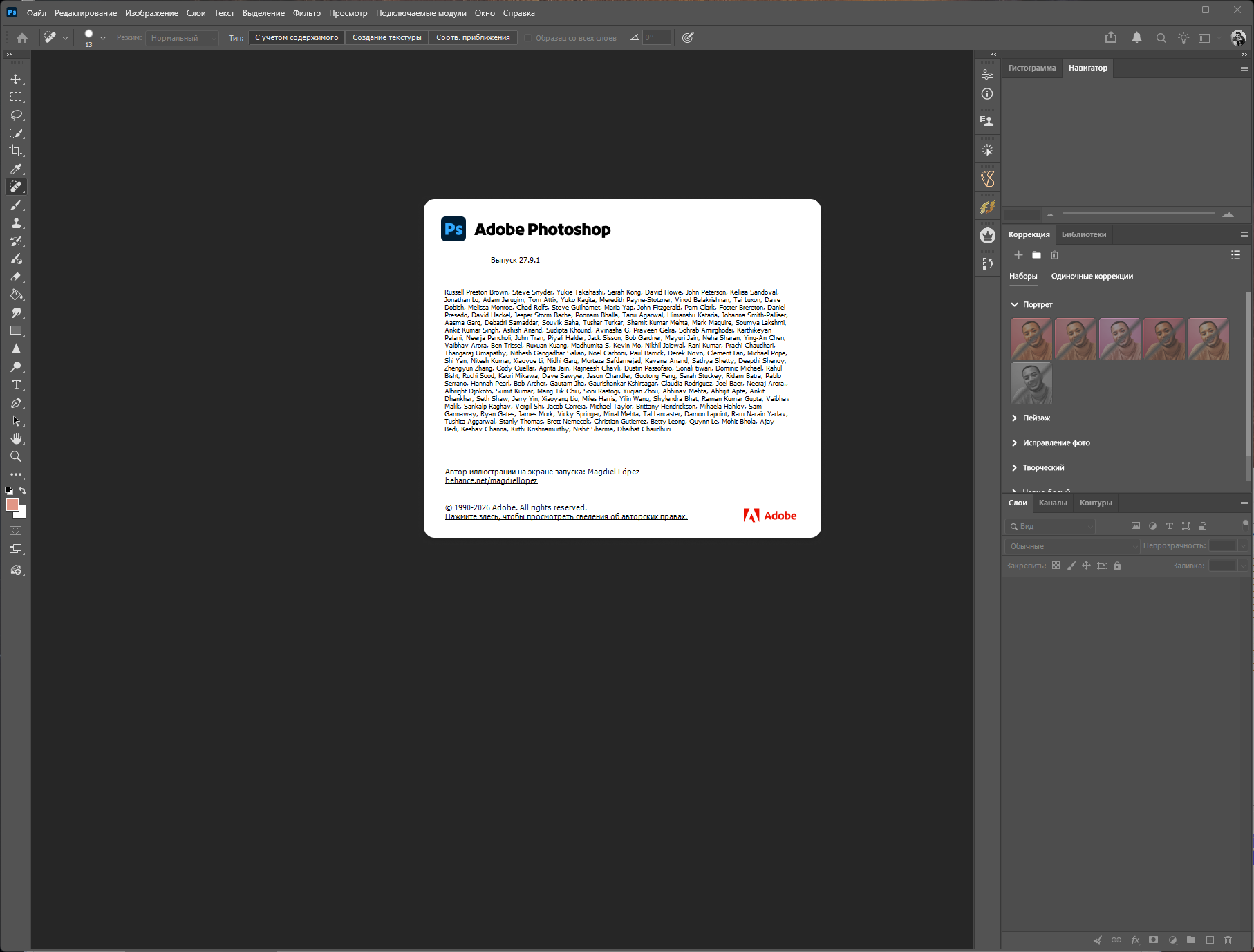Open the Clone Source panel icon
1254x952 pixels.
tap(987, 122)
